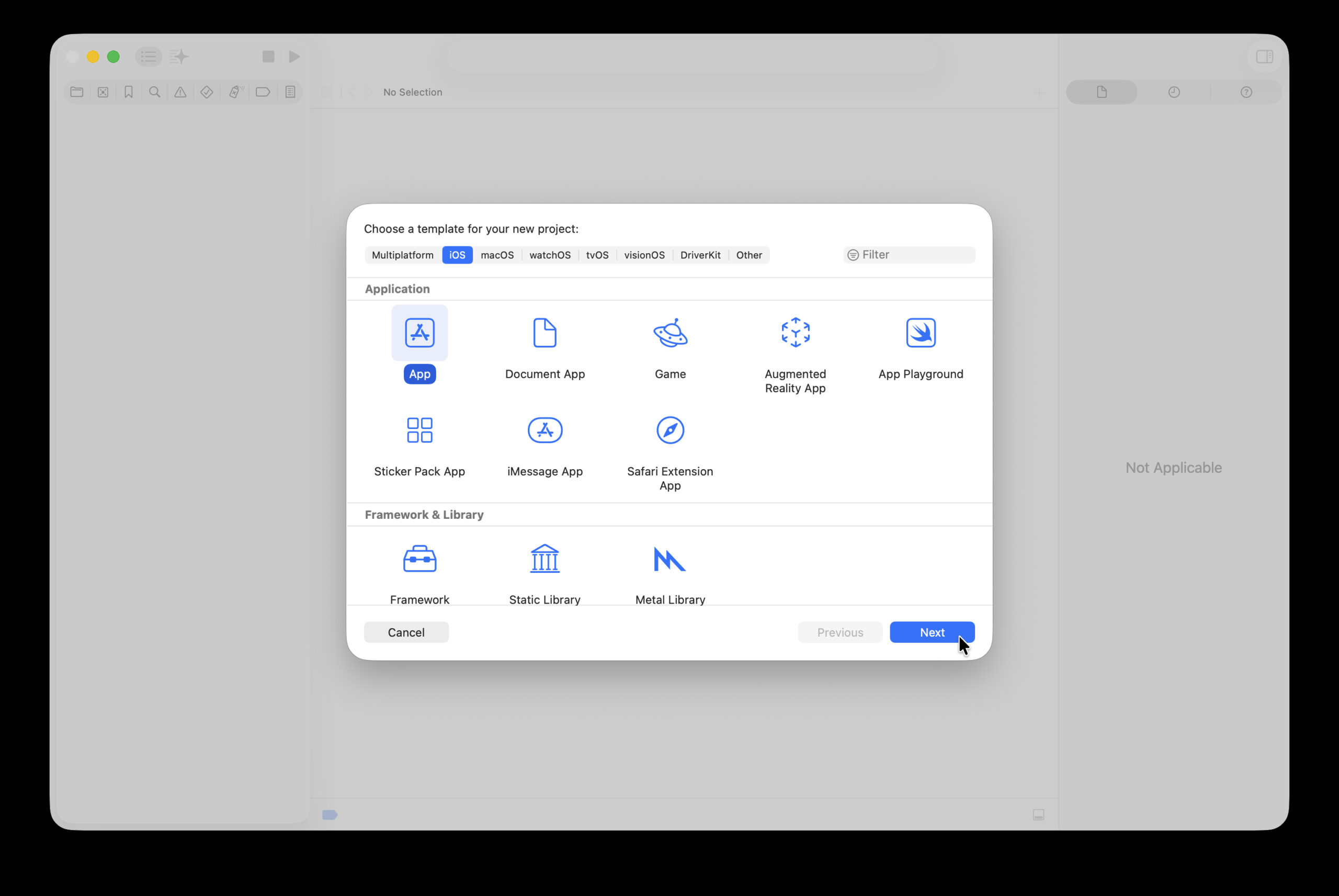Open the breakpoint navigator
Image resolution: width=1339 pixels, height=896 pixels.
pos(263,92)
